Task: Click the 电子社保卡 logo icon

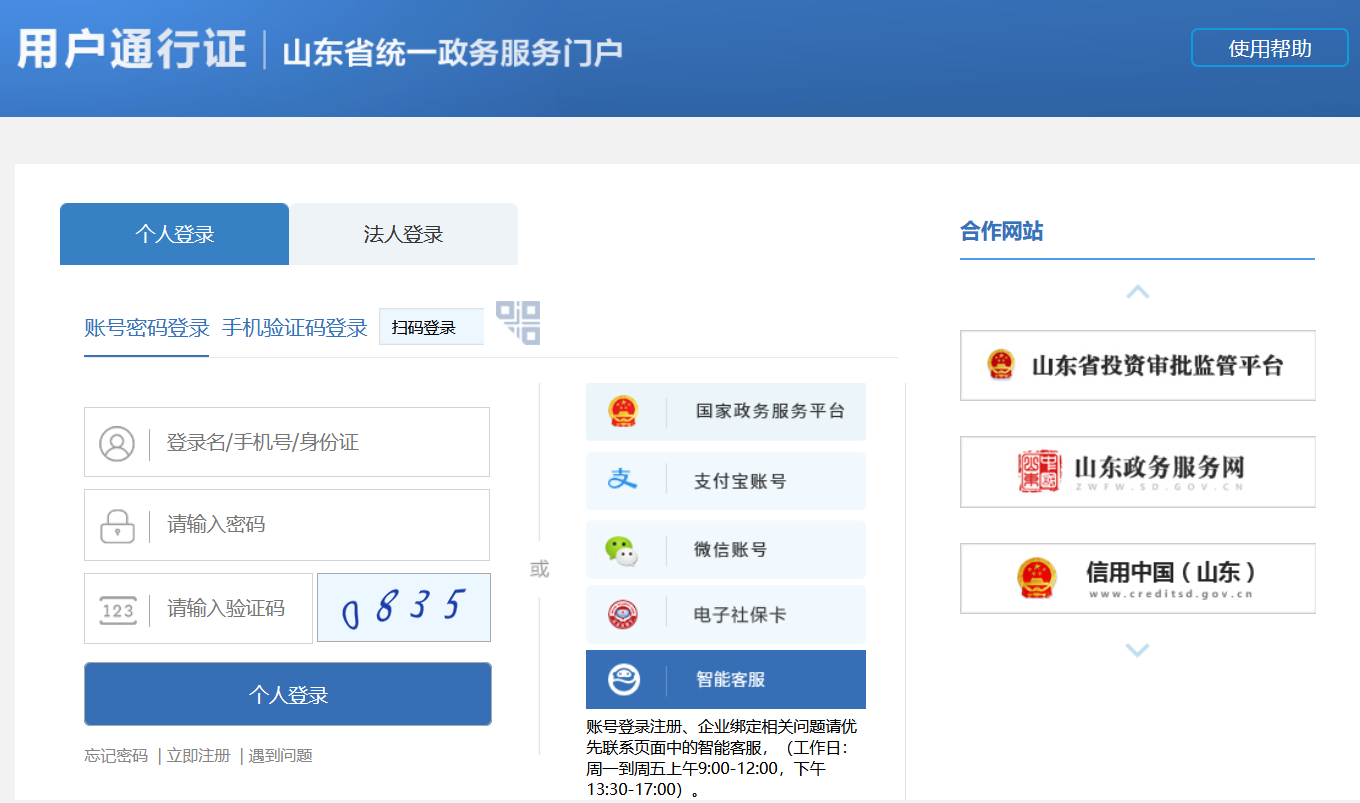Action: coord(623,614)
